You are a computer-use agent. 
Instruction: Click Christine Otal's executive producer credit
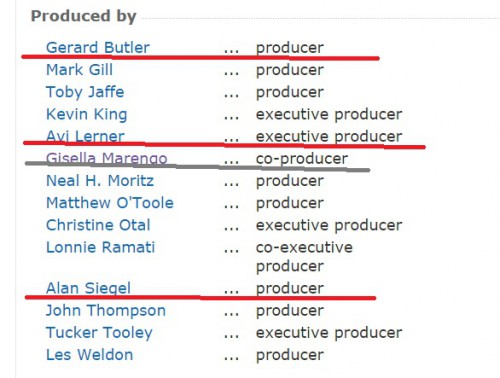[329, 225]
